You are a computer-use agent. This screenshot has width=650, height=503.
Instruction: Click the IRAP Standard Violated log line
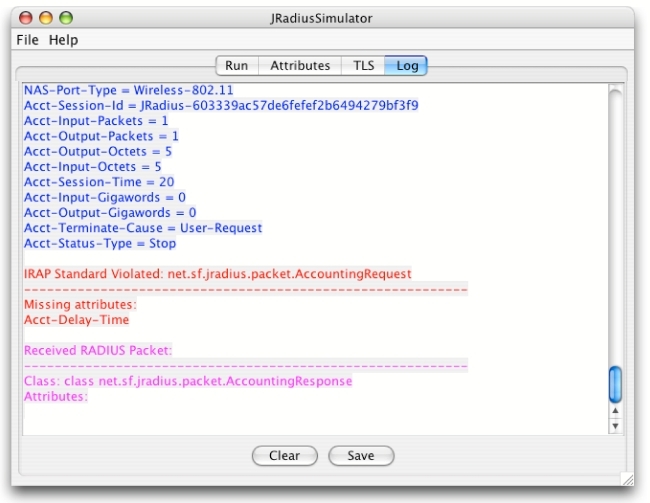pos(218,274)
